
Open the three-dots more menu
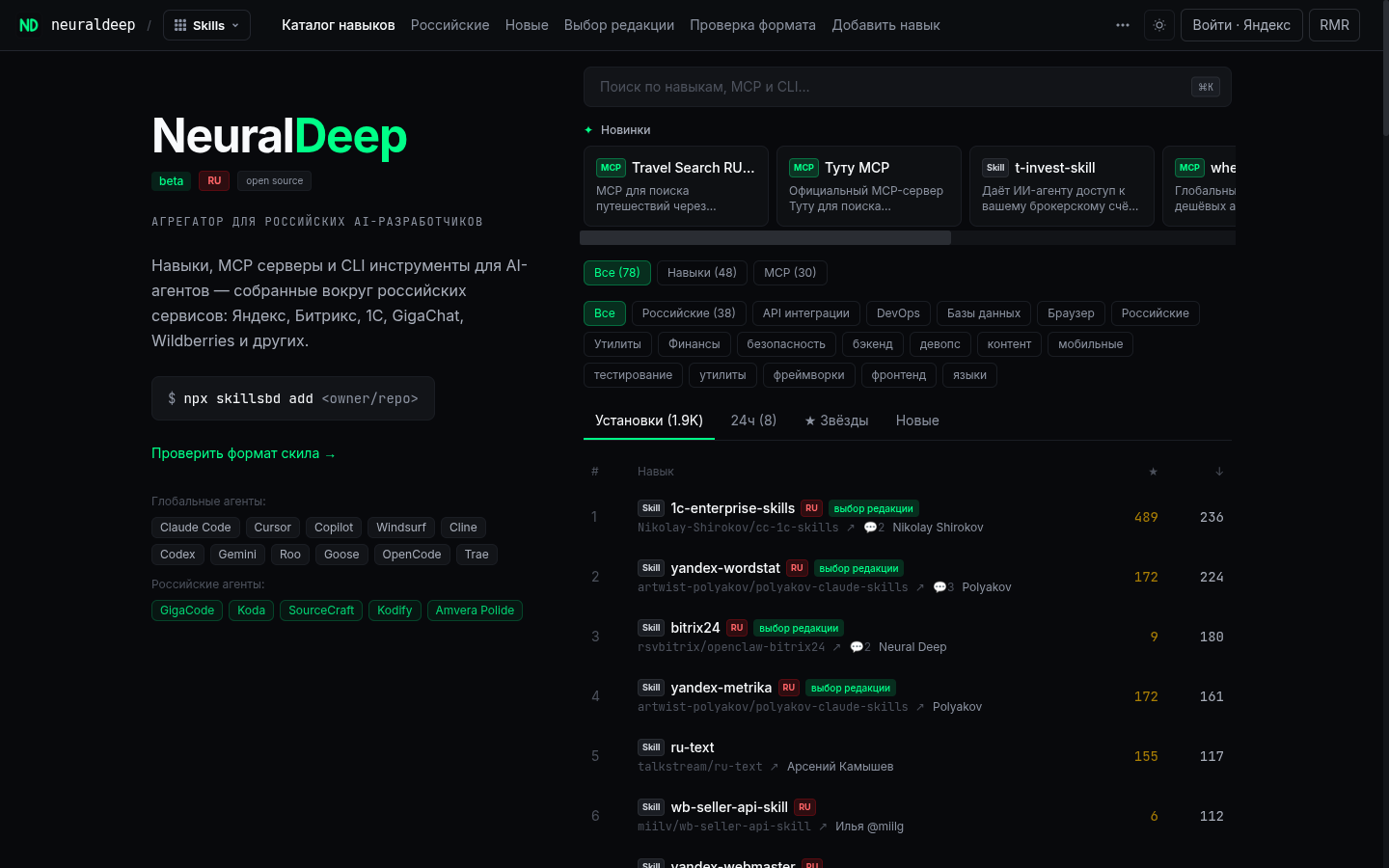point(1123,25)
